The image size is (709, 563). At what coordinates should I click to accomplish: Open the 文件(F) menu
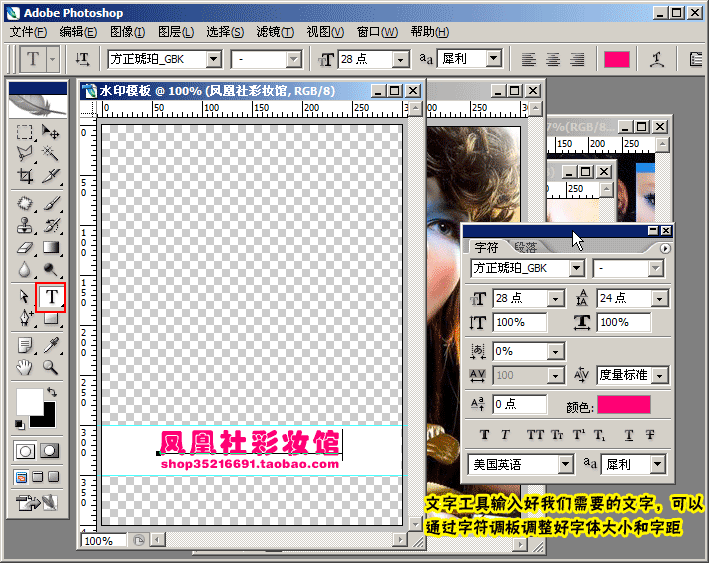tap(28, 32)
